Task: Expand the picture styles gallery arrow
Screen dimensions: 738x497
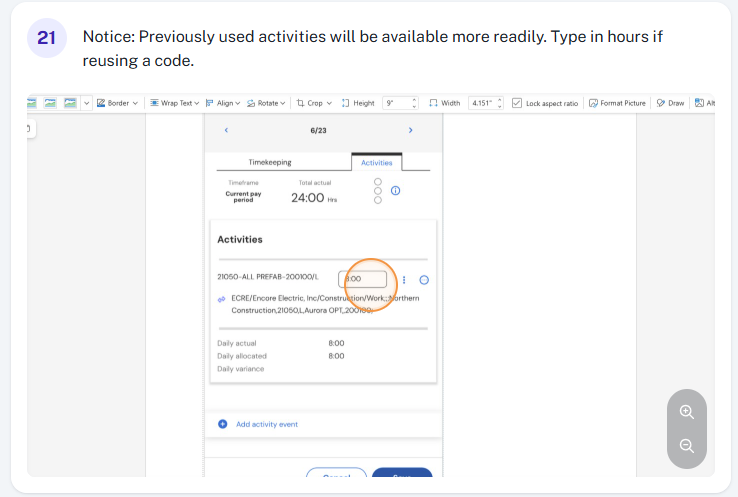Action: click(x=87, y=103)
